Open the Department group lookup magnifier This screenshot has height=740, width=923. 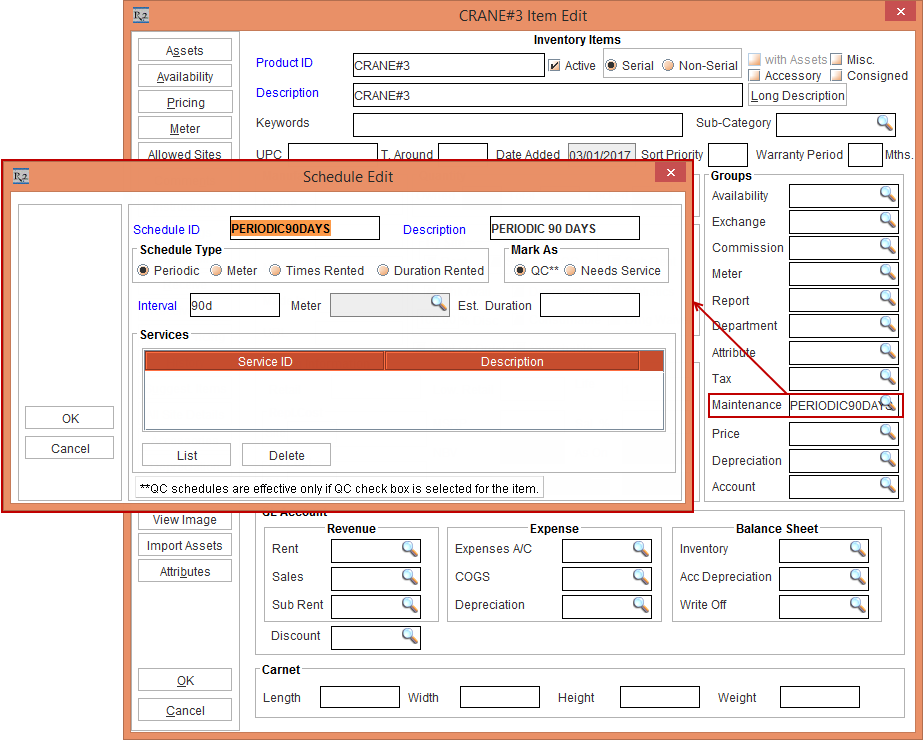pos(887,324)
